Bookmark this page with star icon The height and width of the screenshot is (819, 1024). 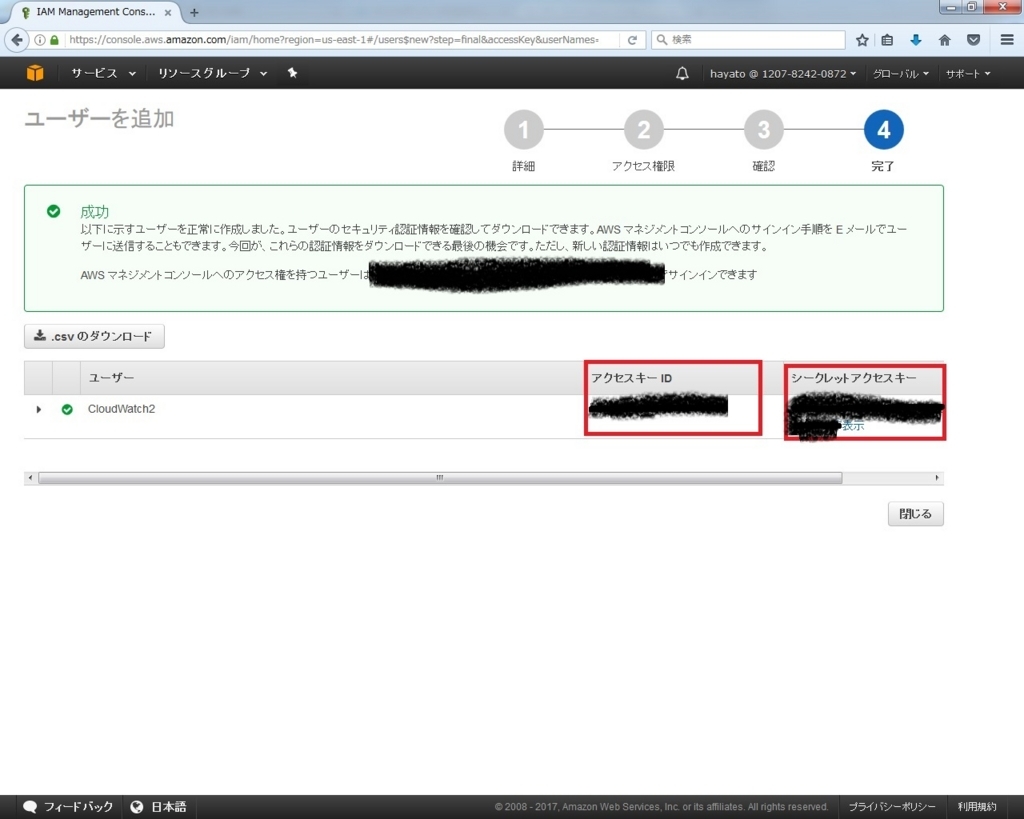pyautogui.click(x=862, y=40)
